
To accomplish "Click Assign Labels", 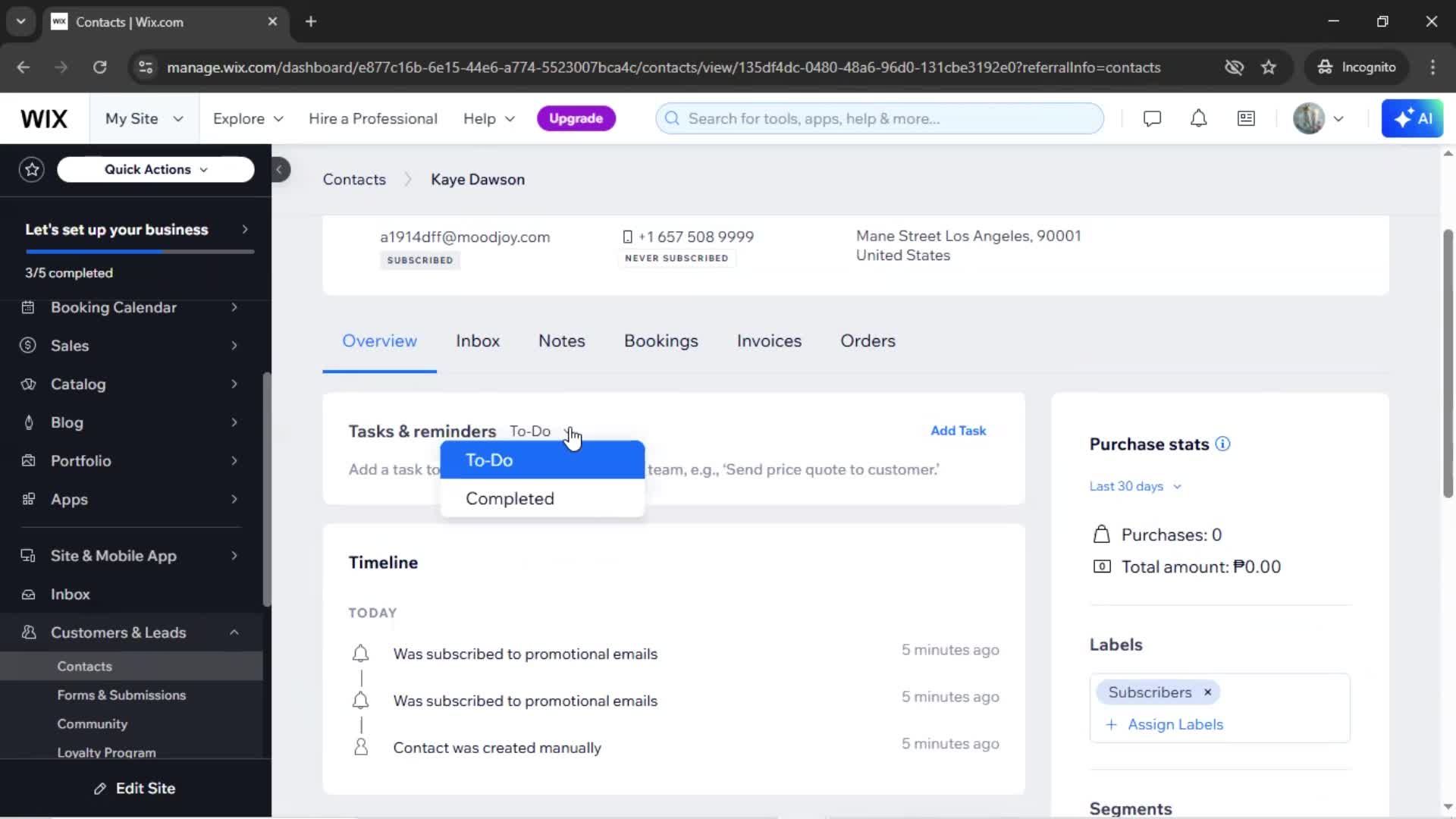I will click(1164, 724).
